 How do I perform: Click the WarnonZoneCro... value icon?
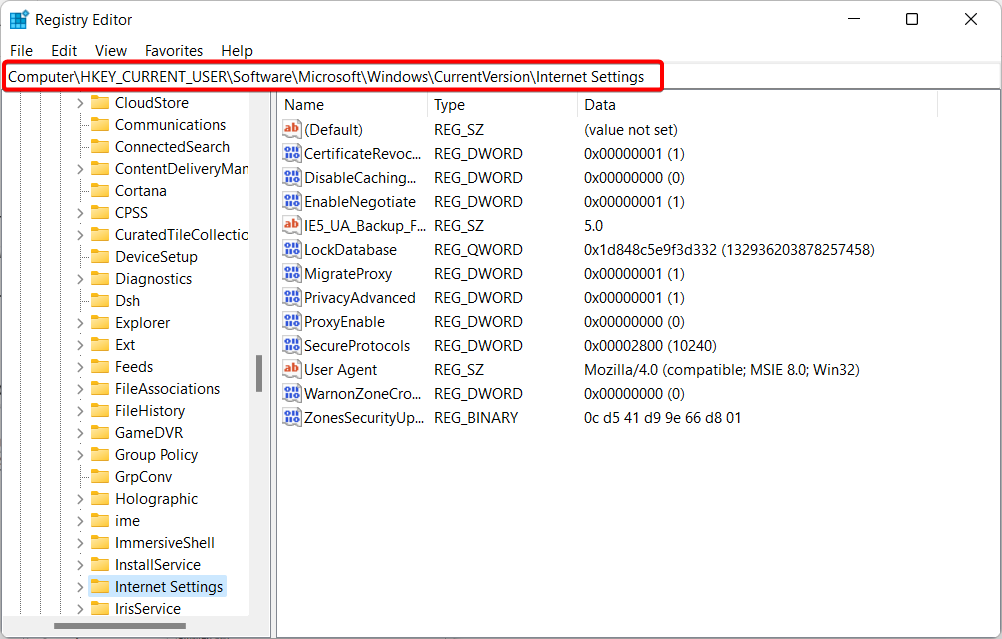click(x=291, y=393)
